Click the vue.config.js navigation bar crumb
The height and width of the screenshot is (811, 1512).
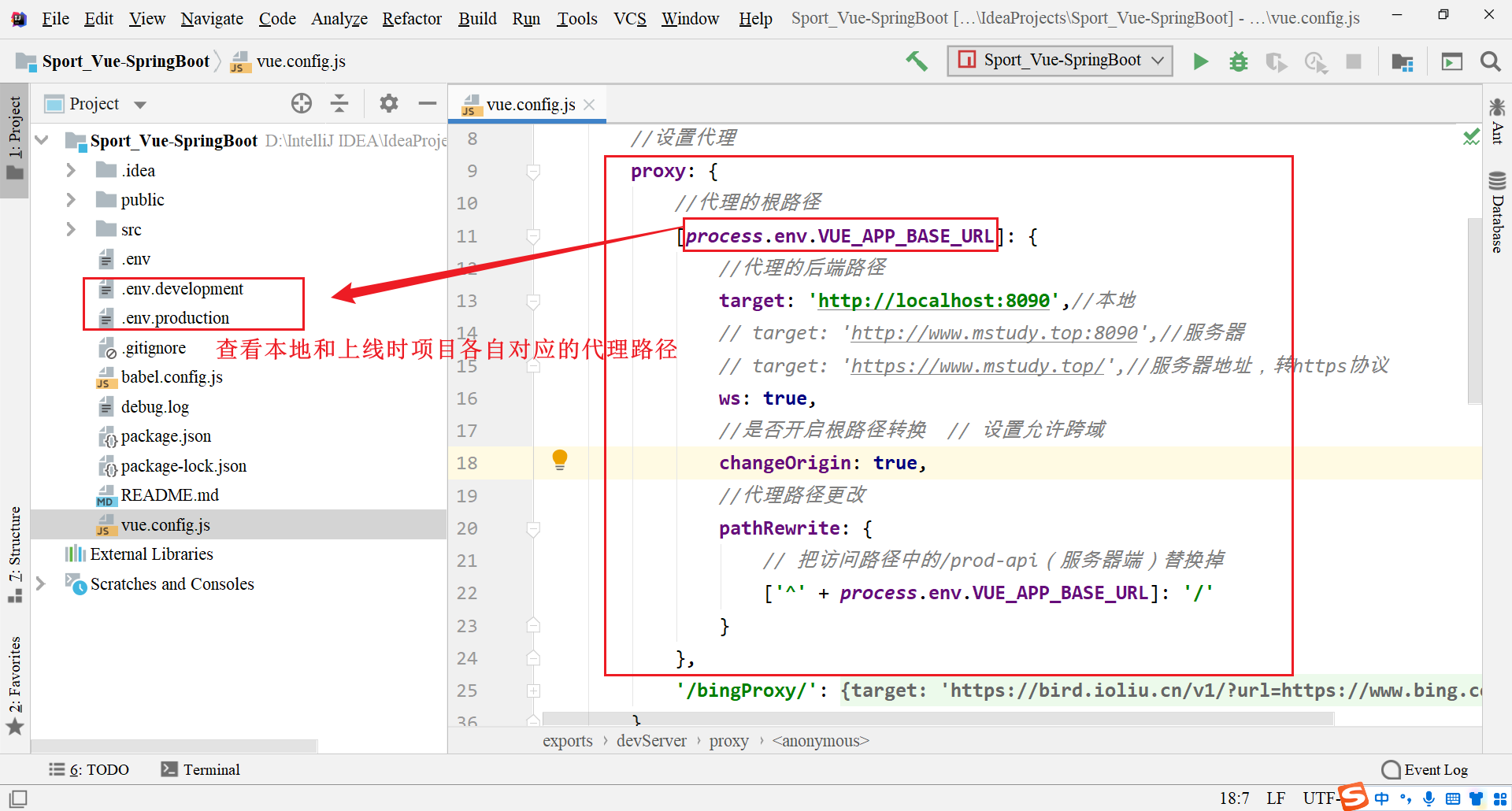[x=288, y=61]
